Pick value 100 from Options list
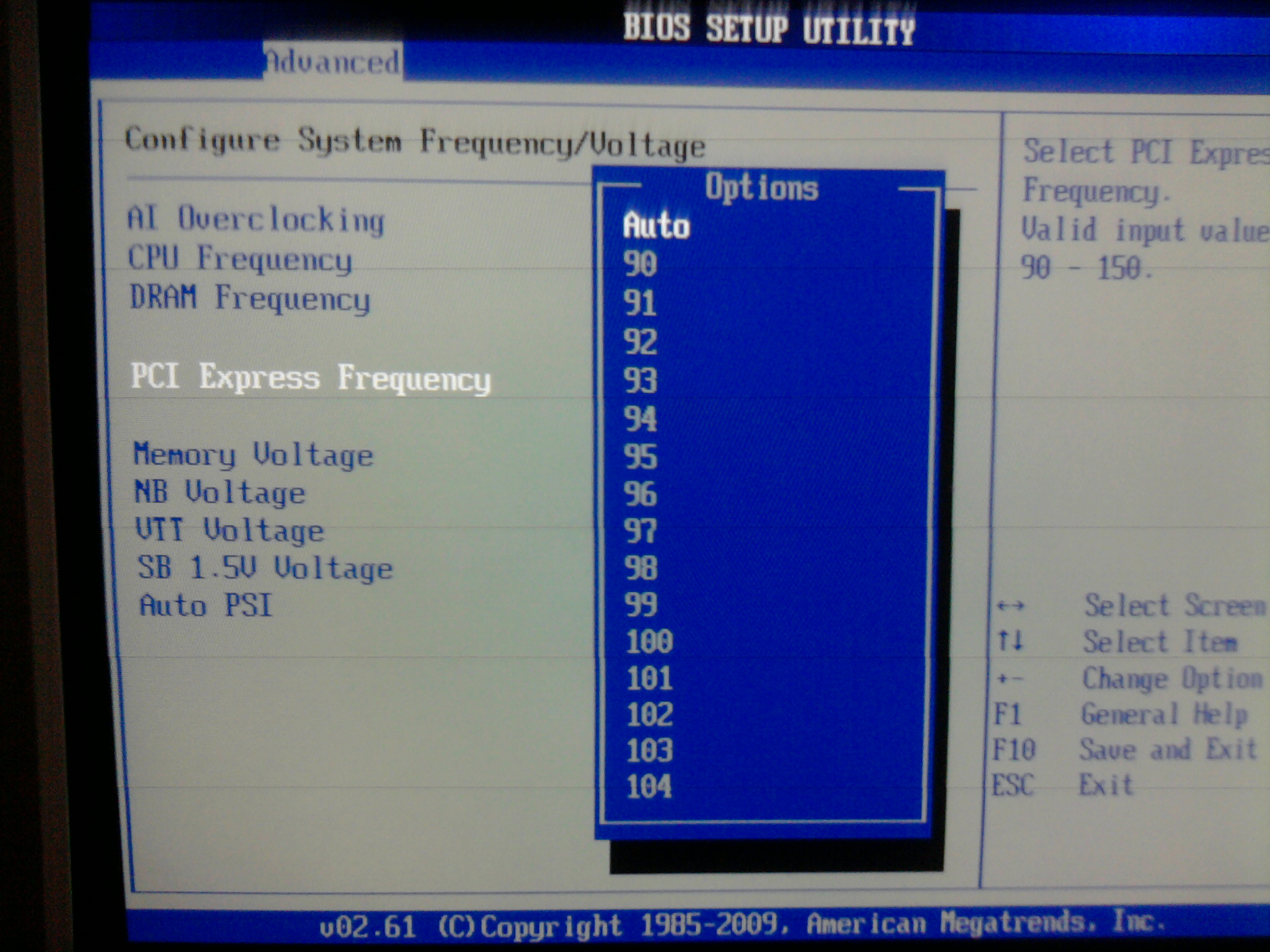 pyautogui.click(x=649, y=642)
